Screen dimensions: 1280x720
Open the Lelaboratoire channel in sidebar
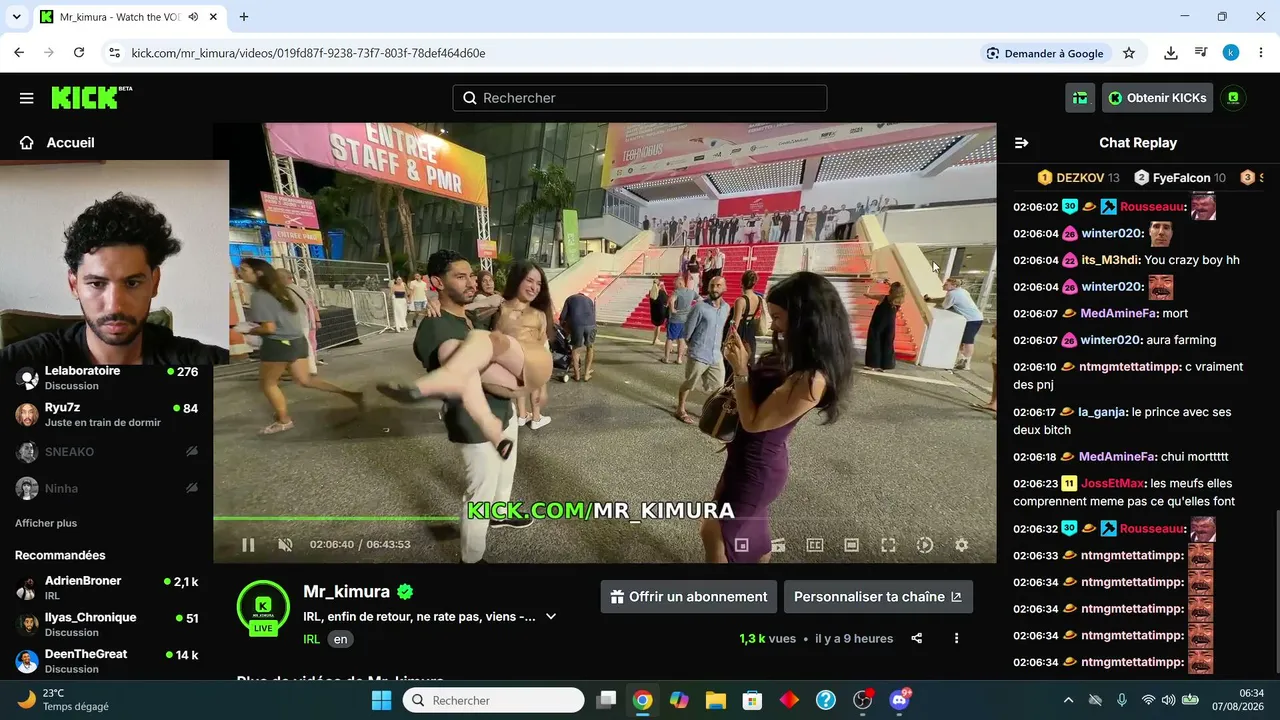tap(107, 378)
